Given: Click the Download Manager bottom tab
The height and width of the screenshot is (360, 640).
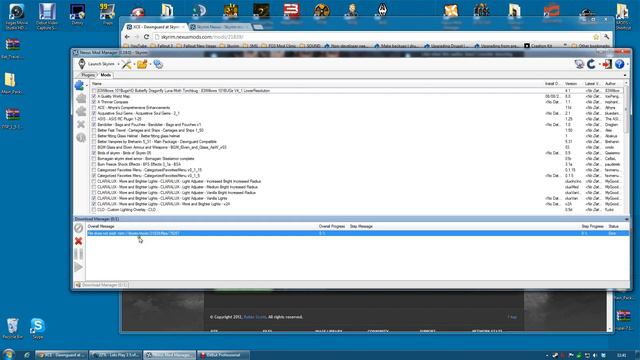Looking at the screenshot, I should 101,285.
